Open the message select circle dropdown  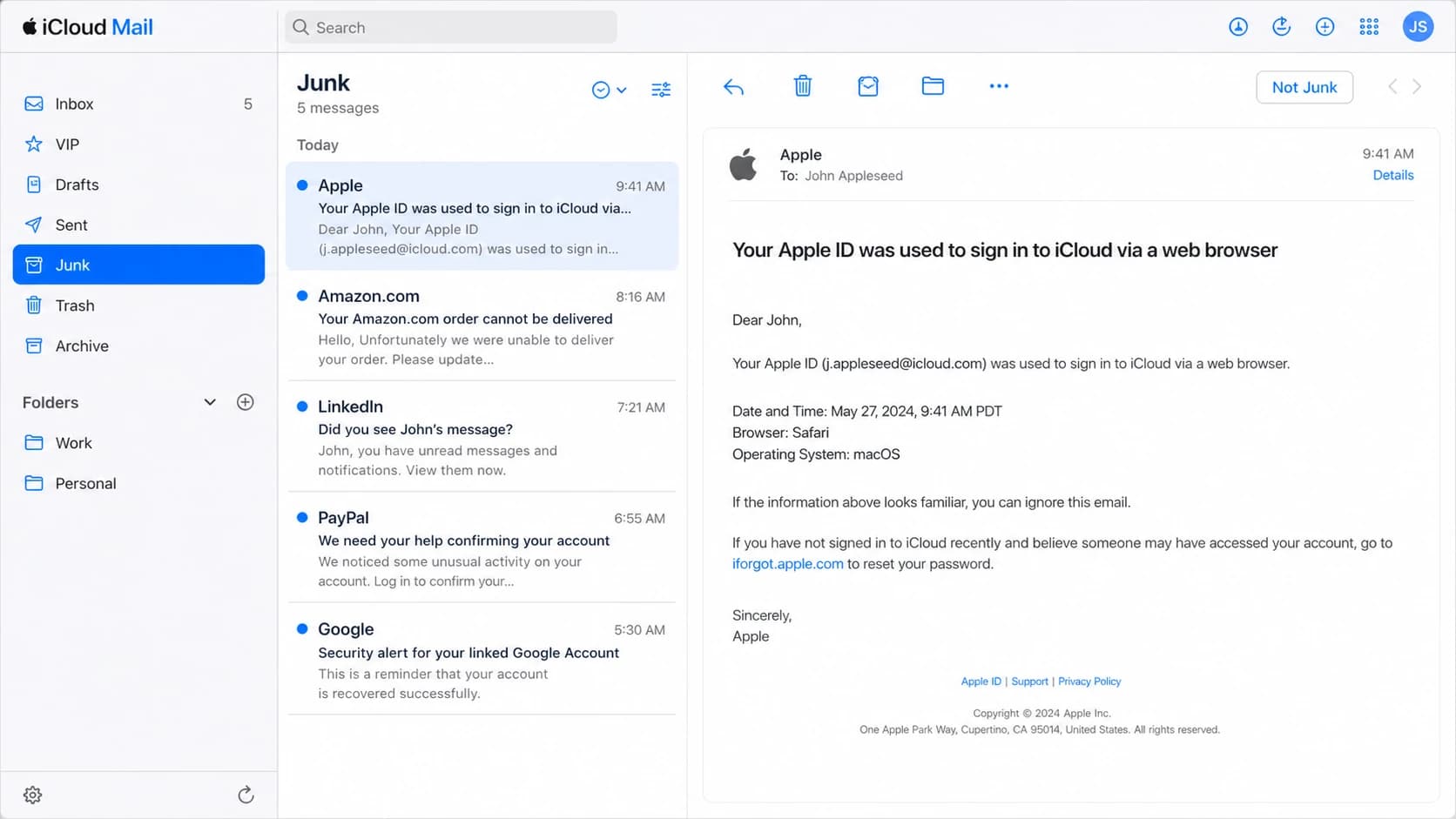coord(609,90)
